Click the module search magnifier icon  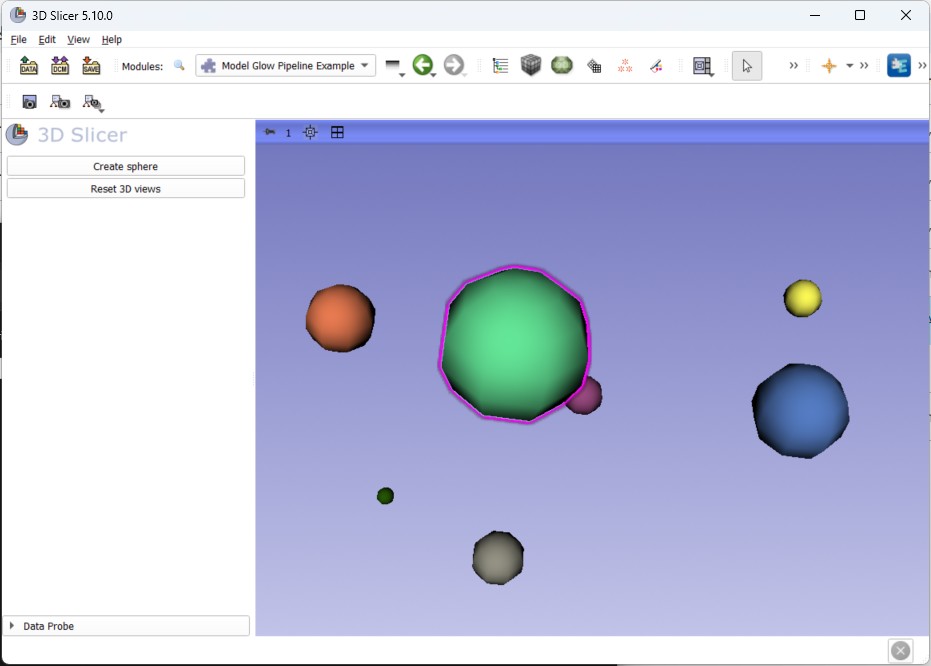pyautogui.click(x=180, y=66)
